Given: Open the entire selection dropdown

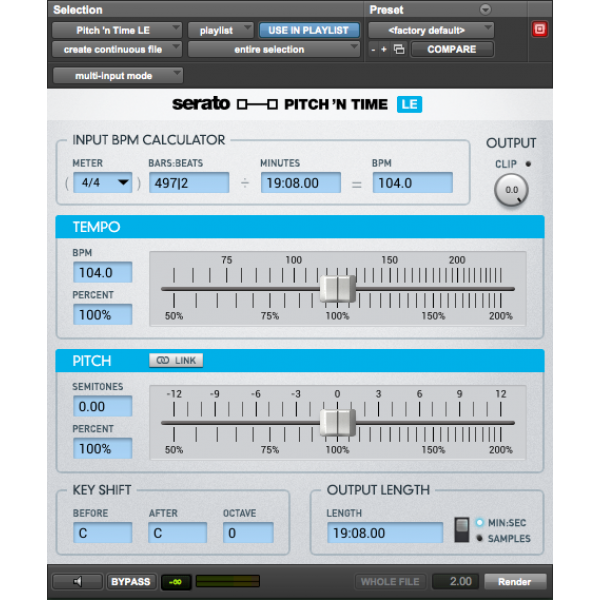Looking at the screenshot, I should coord(274,49).
